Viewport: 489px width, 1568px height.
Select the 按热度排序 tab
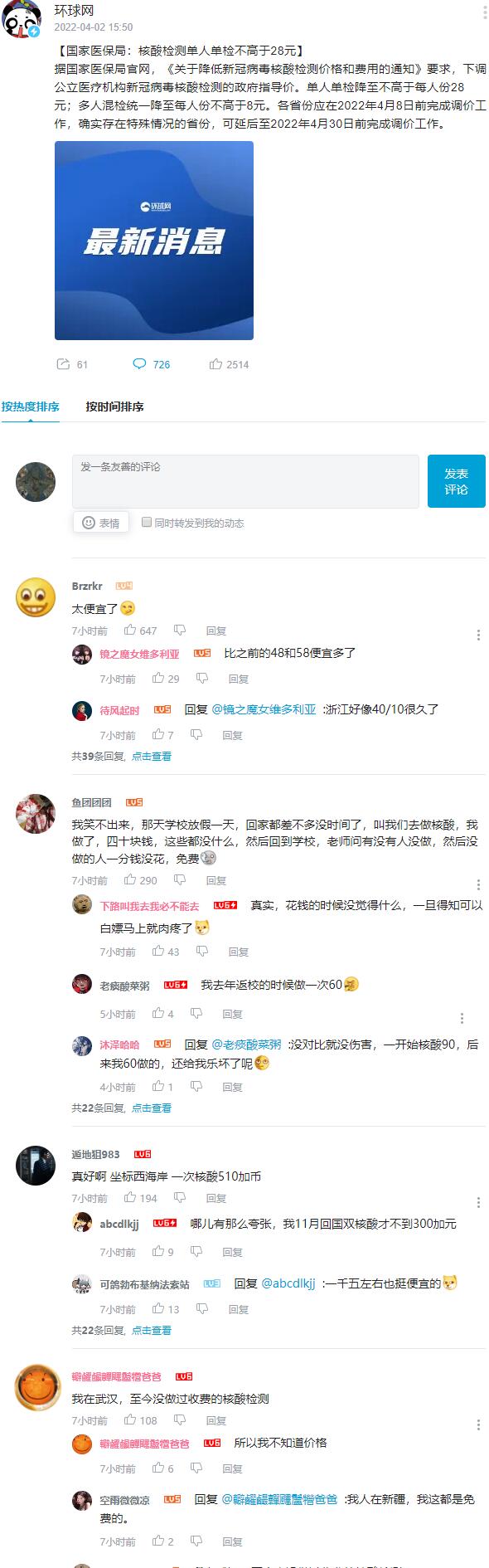coord(30,407)
